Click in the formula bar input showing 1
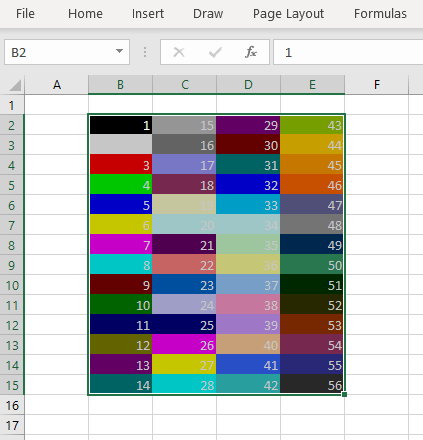This screenshot has height=440, width=423. [348, 52]
